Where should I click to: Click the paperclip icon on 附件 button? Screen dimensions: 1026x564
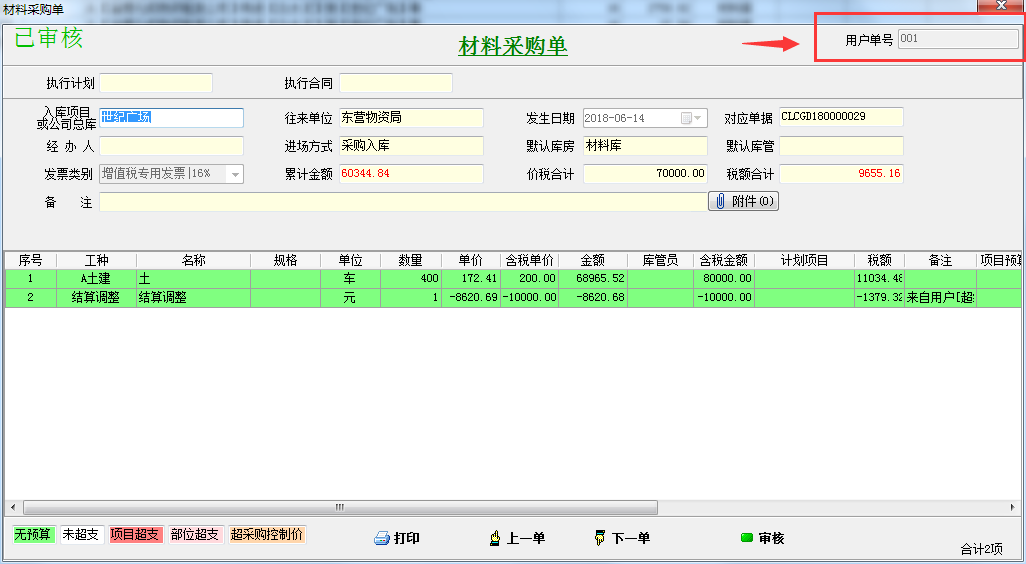tap(720, 201)
